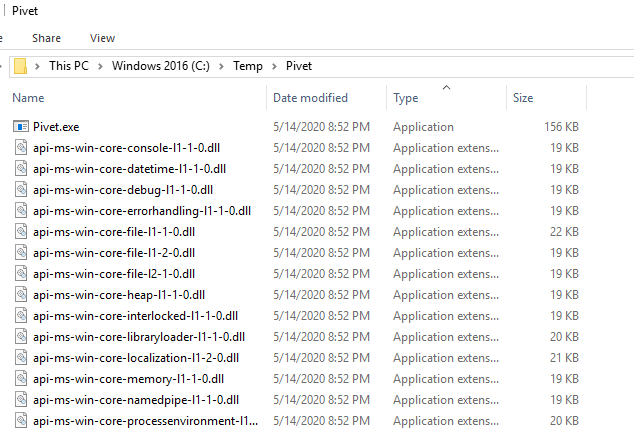Click the api-ms-win-core-datetime dll file icon

pyautogui.click(x=22, y=169)
